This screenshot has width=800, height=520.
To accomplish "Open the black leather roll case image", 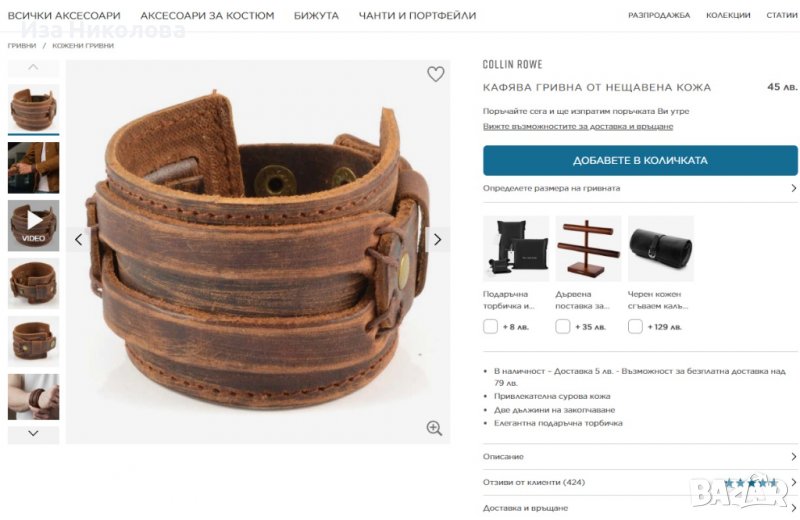I will 660,248.
